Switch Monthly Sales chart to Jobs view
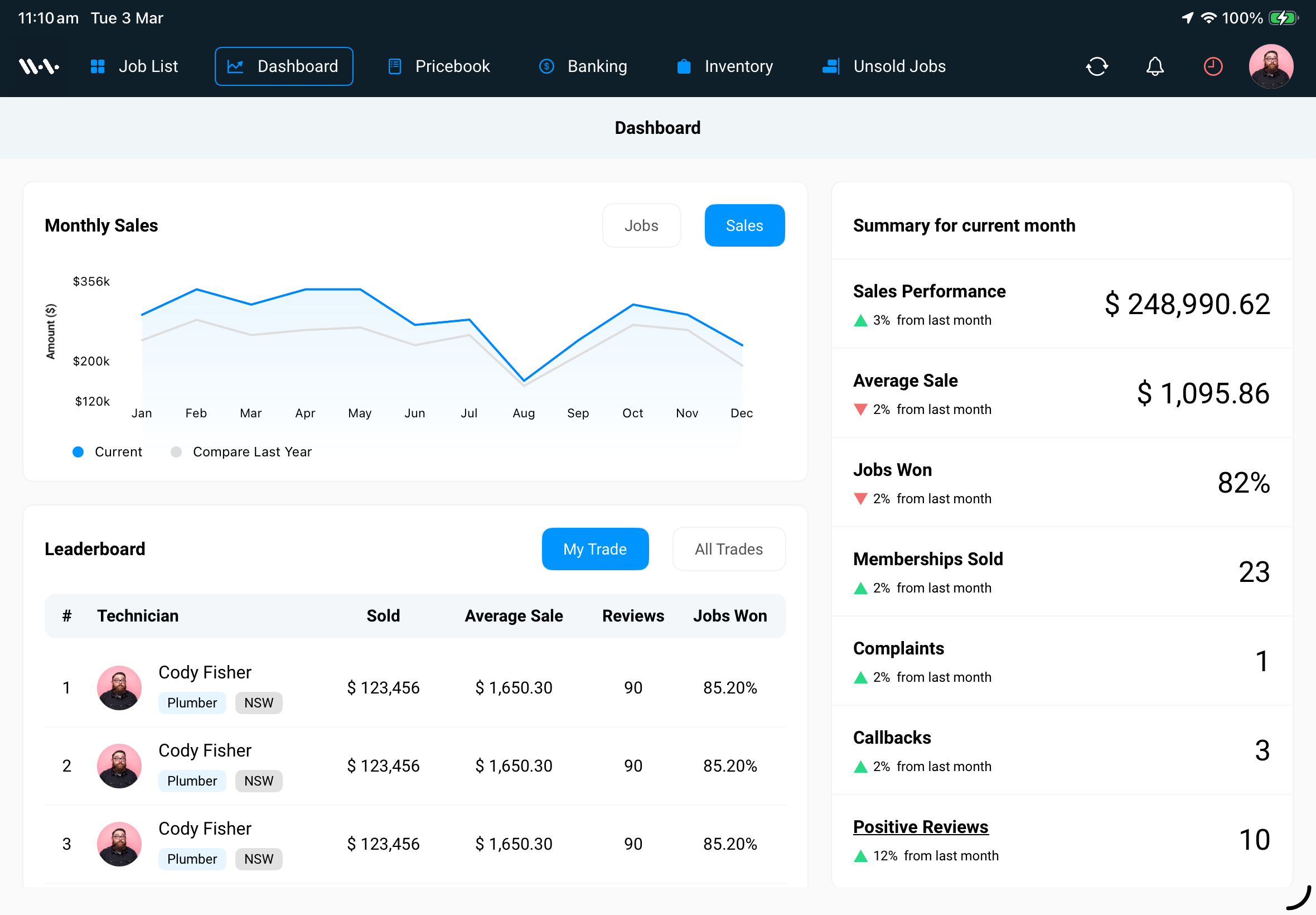Image resolution: width=1316 pixels, height=915 pixels. pyautogui.click(x=641, y=225)
